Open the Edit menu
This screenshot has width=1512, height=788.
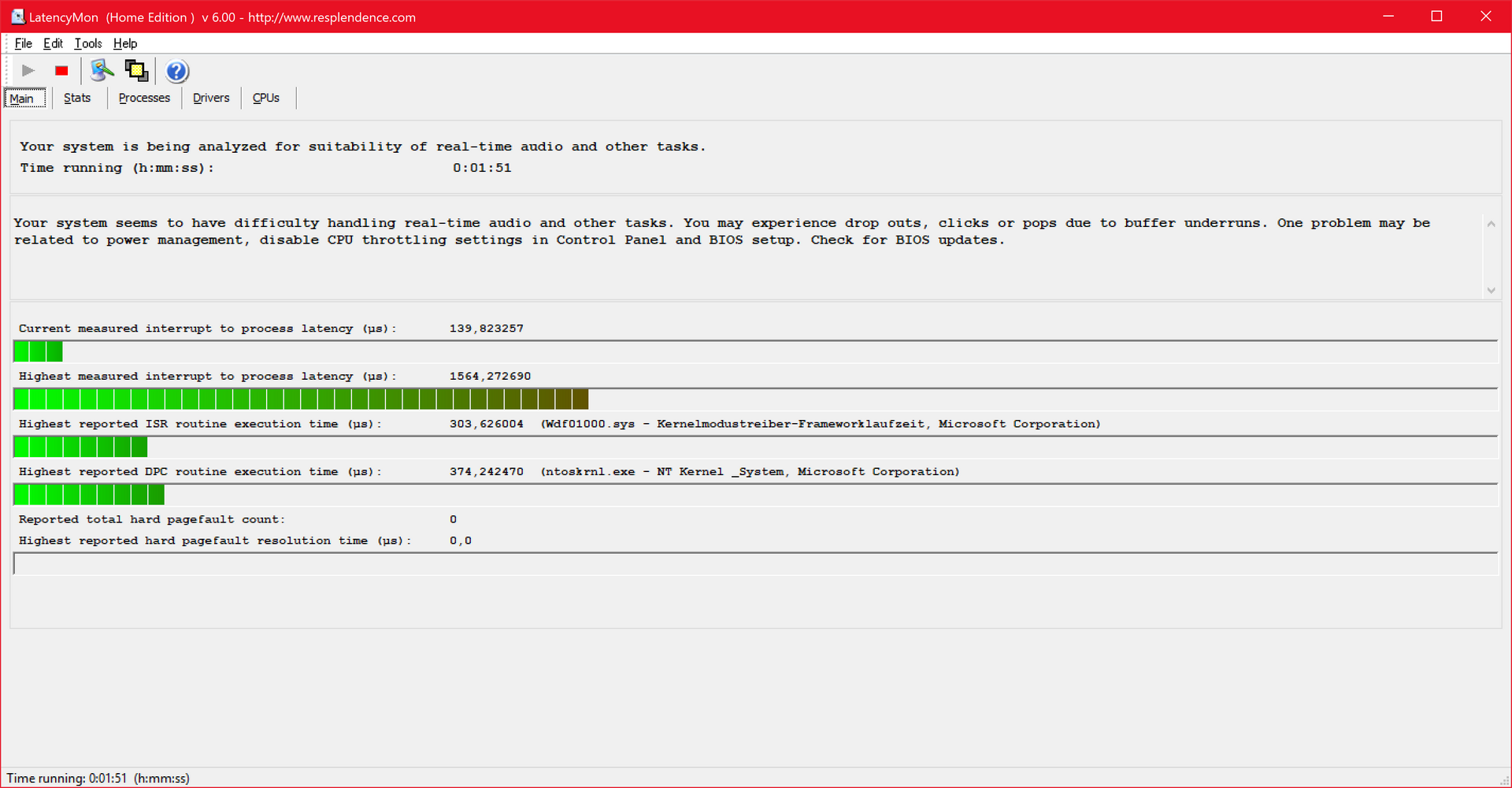click(x=53, y=43)
